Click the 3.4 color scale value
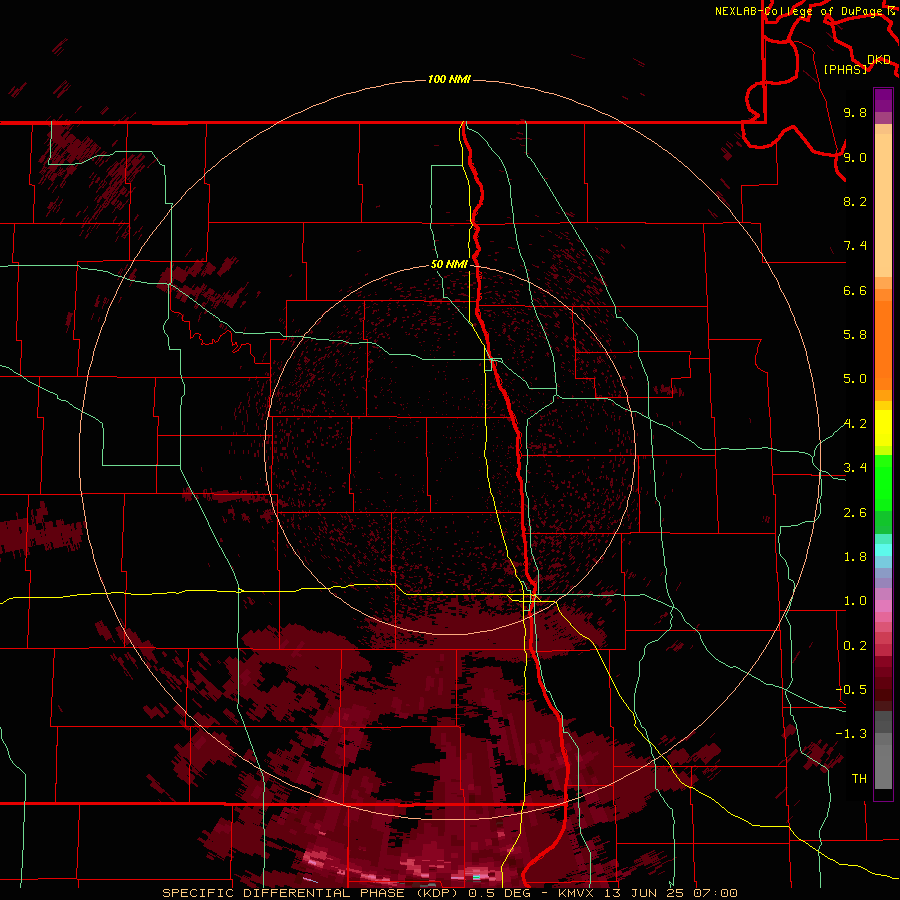 (x=855, y=468)
